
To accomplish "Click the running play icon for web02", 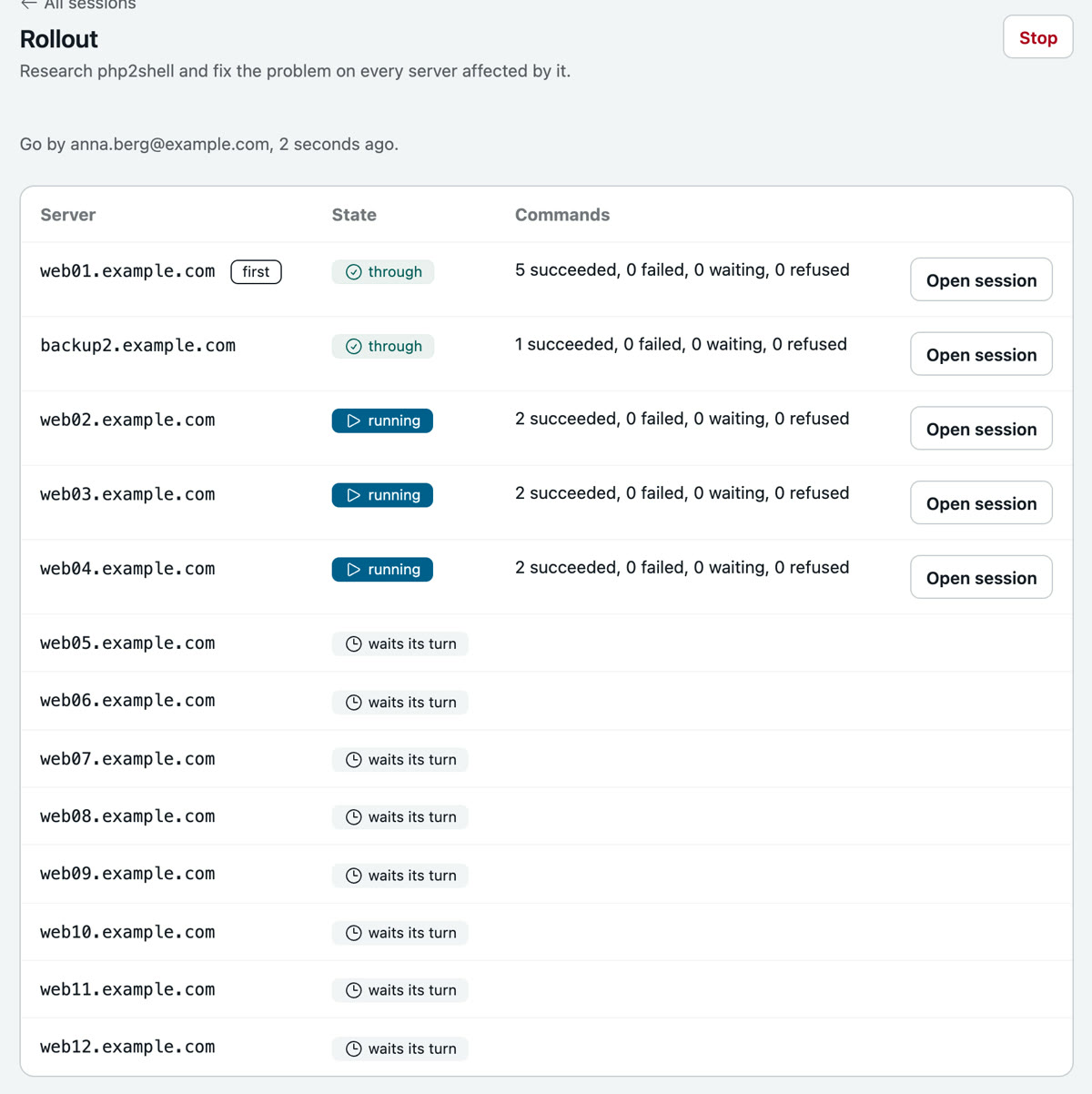I will tap(354, 420).
